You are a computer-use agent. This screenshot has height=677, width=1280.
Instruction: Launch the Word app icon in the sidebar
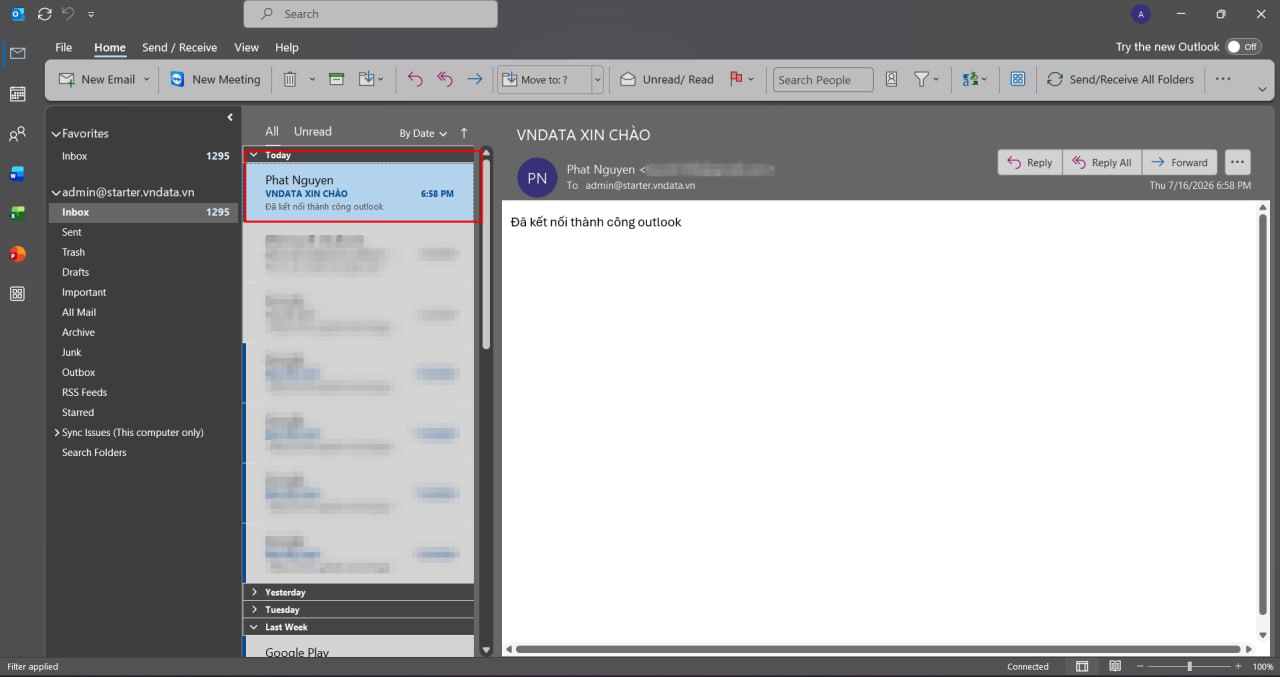click(x=17, y=174)
